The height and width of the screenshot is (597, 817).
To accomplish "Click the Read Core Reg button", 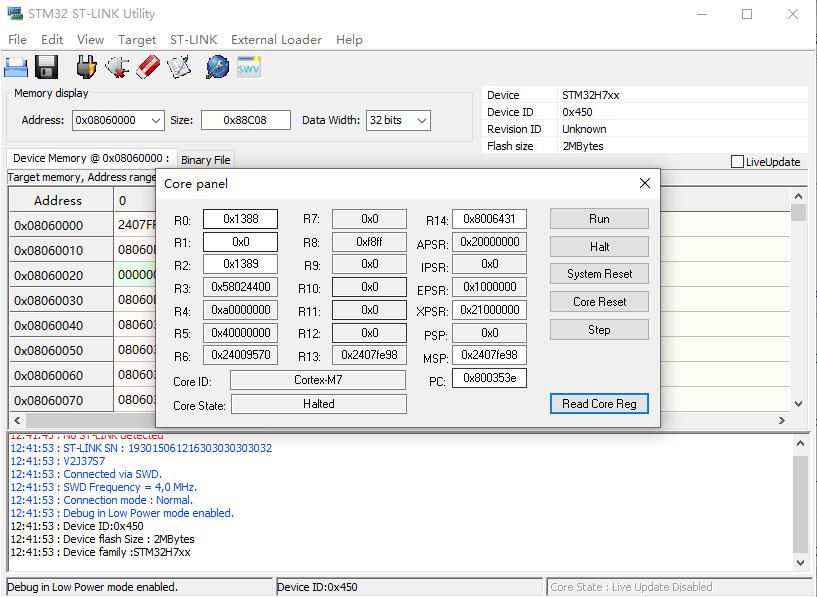I will point(599,404).
